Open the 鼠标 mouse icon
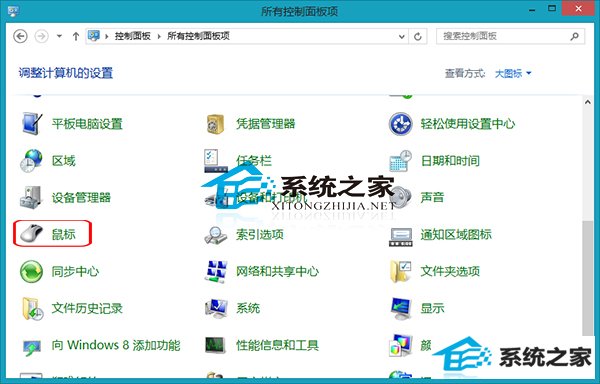 (32, 233)
